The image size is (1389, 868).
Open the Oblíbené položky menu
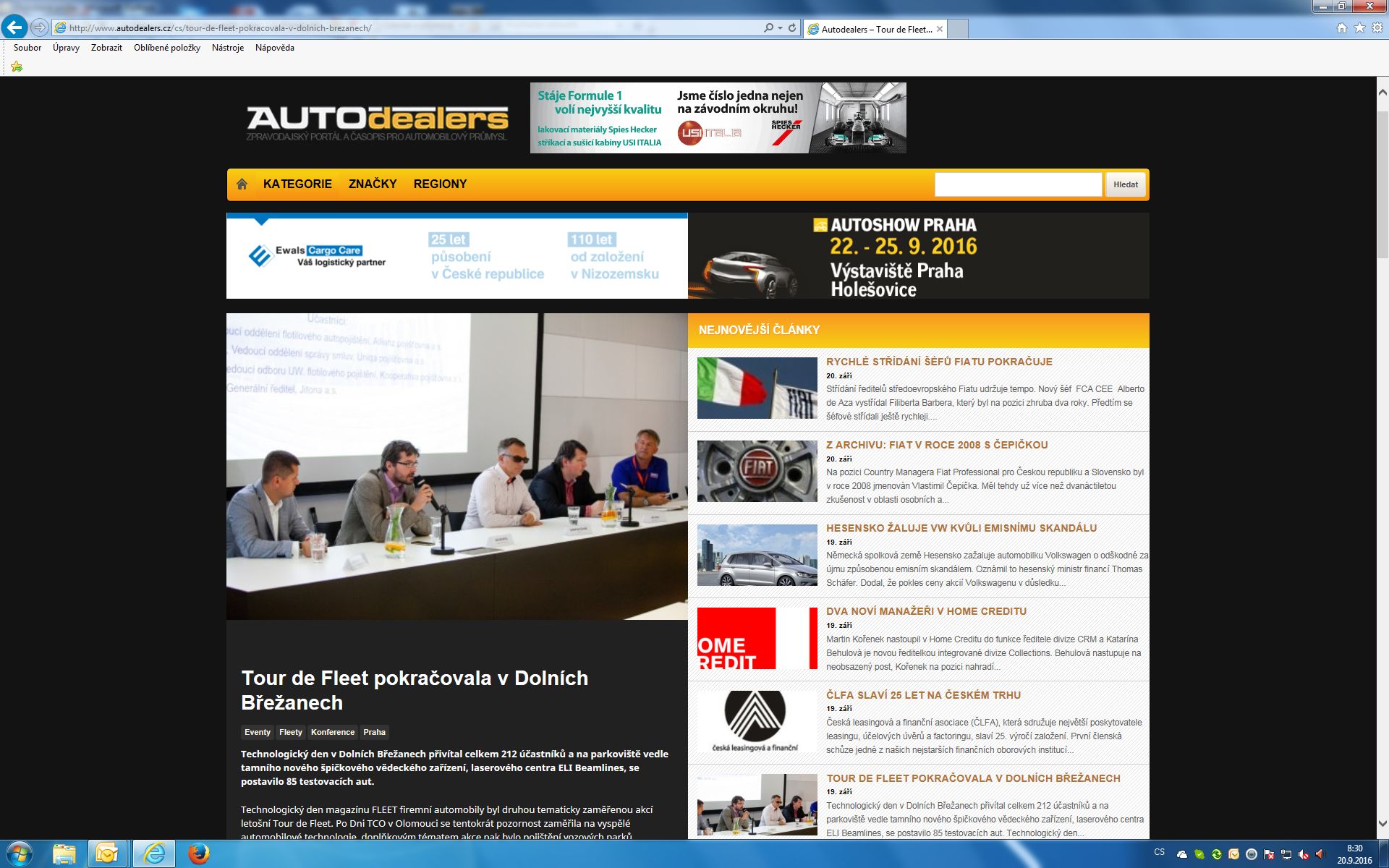[x=167, y=48]
